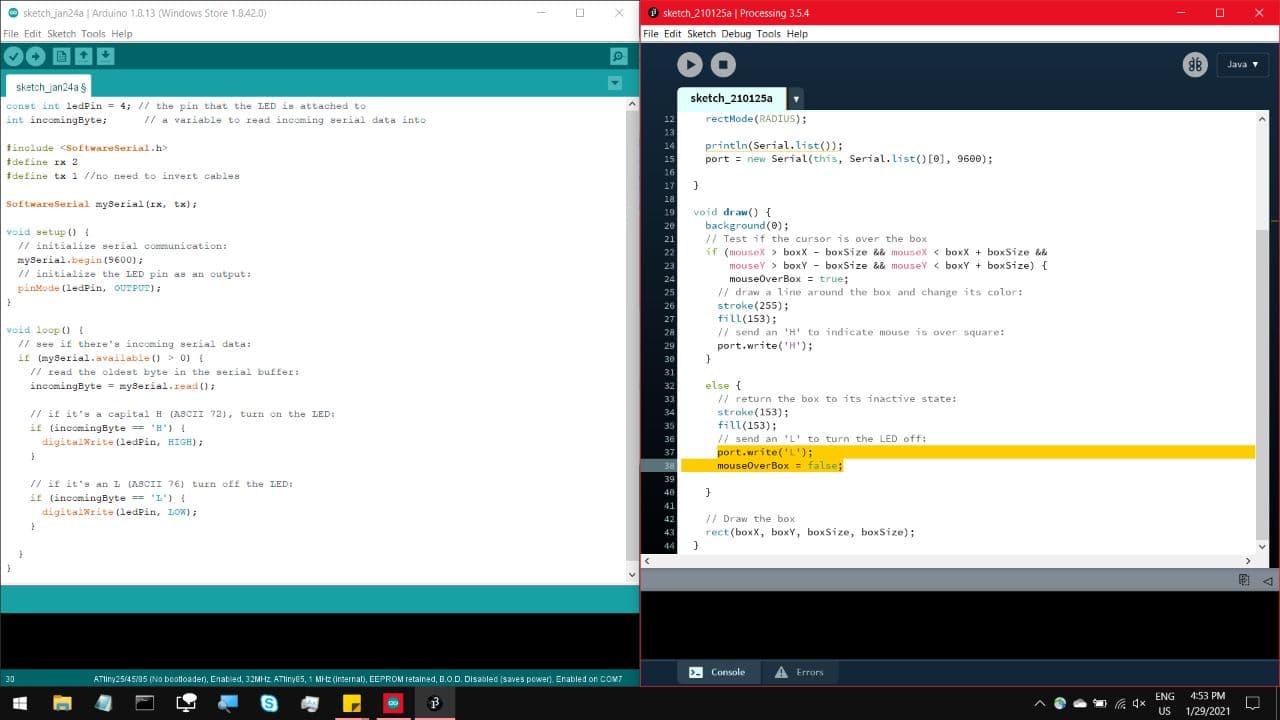Screen dimensions: 1280x720
Task: Click the Processing horizontal scrollbar left arrow
Action: tap(647, 561)
